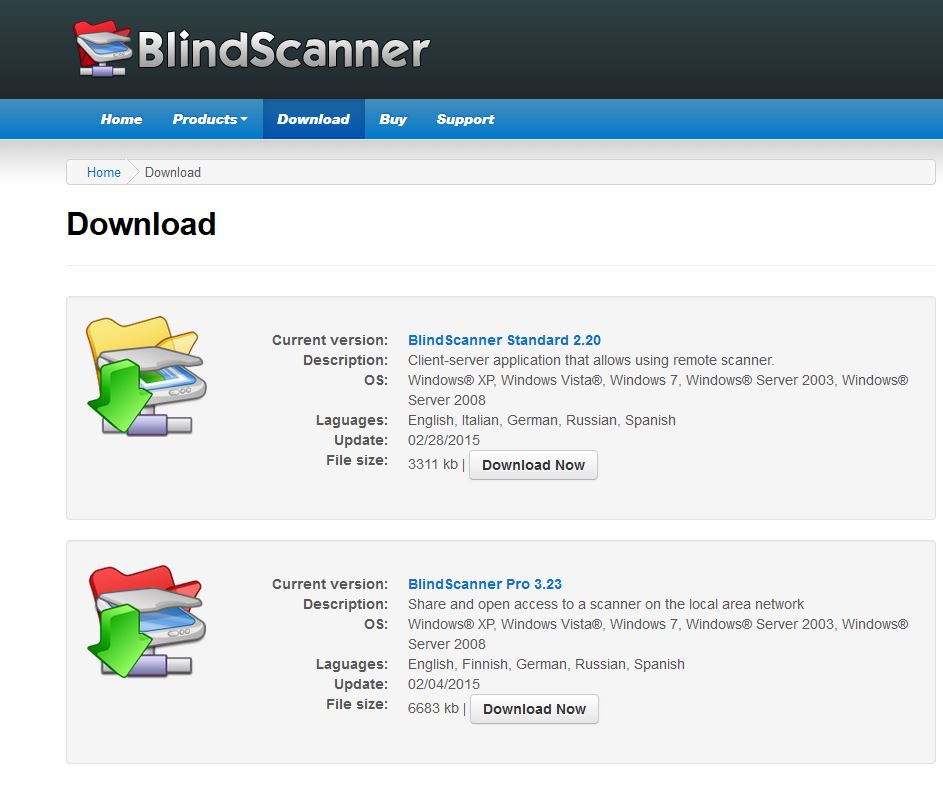Screen dimensions: 943x792
Task: Expand the Products chevron in navigation
Action: point(242,119)
